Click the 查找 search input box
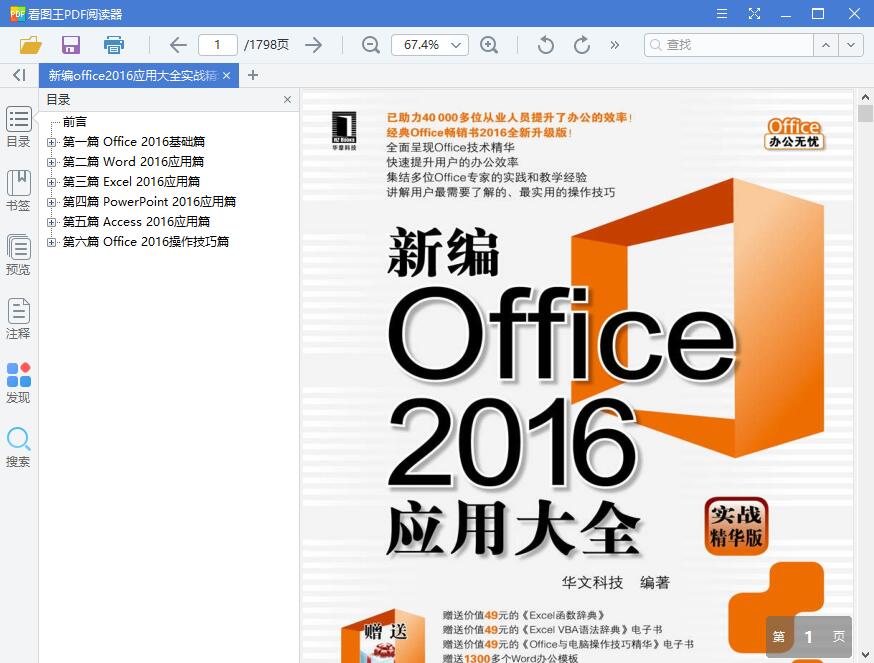The width and height of the screenshot is (874, 663). tap(729, 45)
